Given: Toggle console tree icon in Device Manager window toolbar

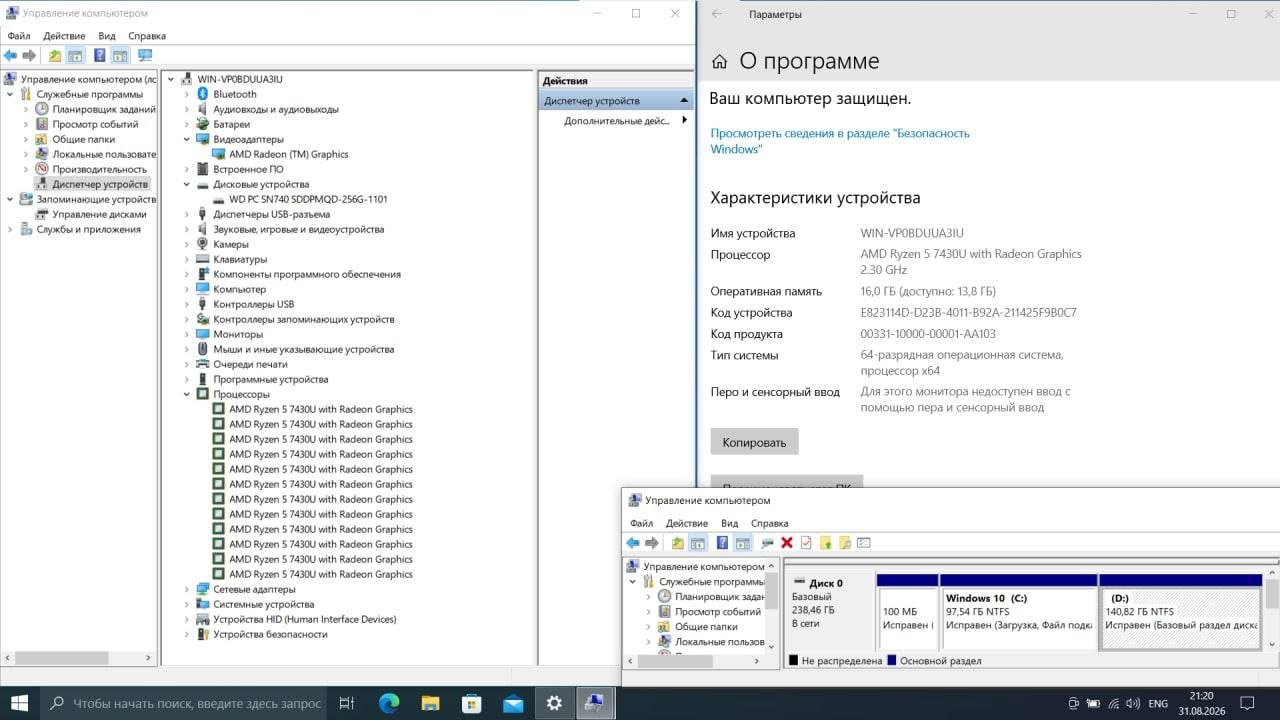Looking at the screenshot, I should 75,56.
